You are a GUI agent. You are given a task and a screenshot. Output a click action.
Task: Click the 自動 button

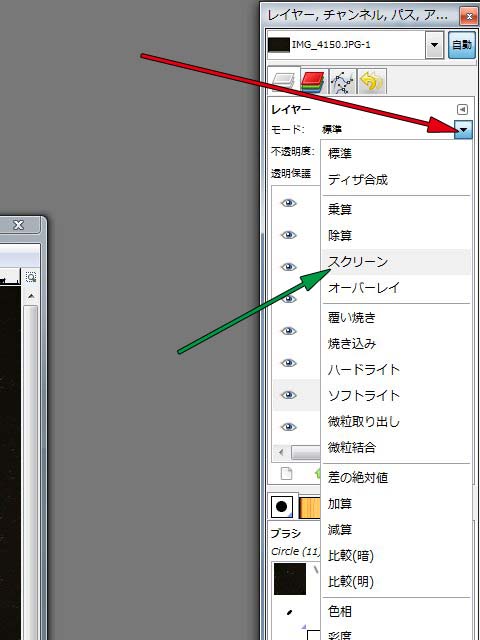tap(462, 45)
